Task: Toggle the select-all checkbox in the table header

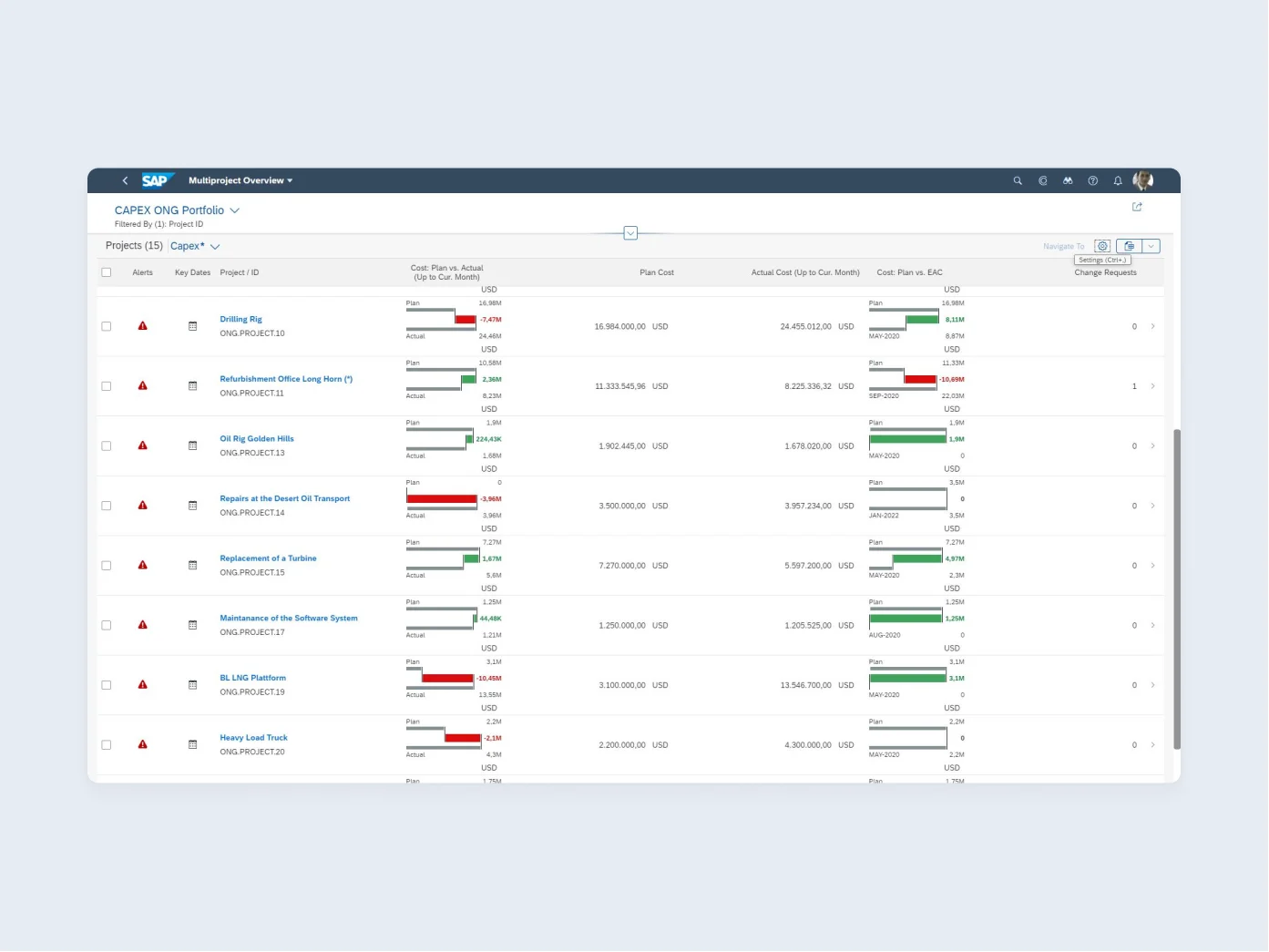Action: pyautogui.click(x=107, y=272)
